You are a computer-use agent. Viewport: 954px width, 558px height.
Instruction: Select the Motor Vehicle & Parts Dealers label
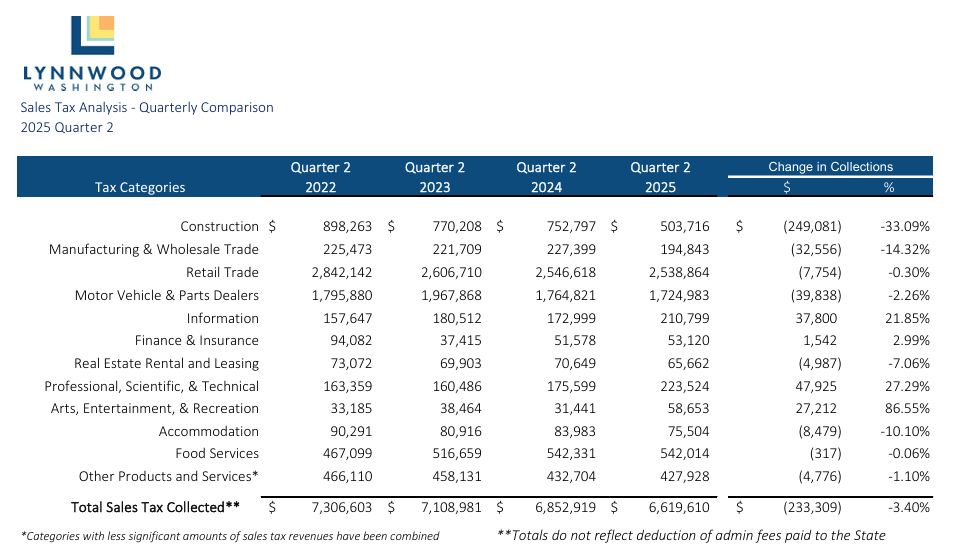167,295
